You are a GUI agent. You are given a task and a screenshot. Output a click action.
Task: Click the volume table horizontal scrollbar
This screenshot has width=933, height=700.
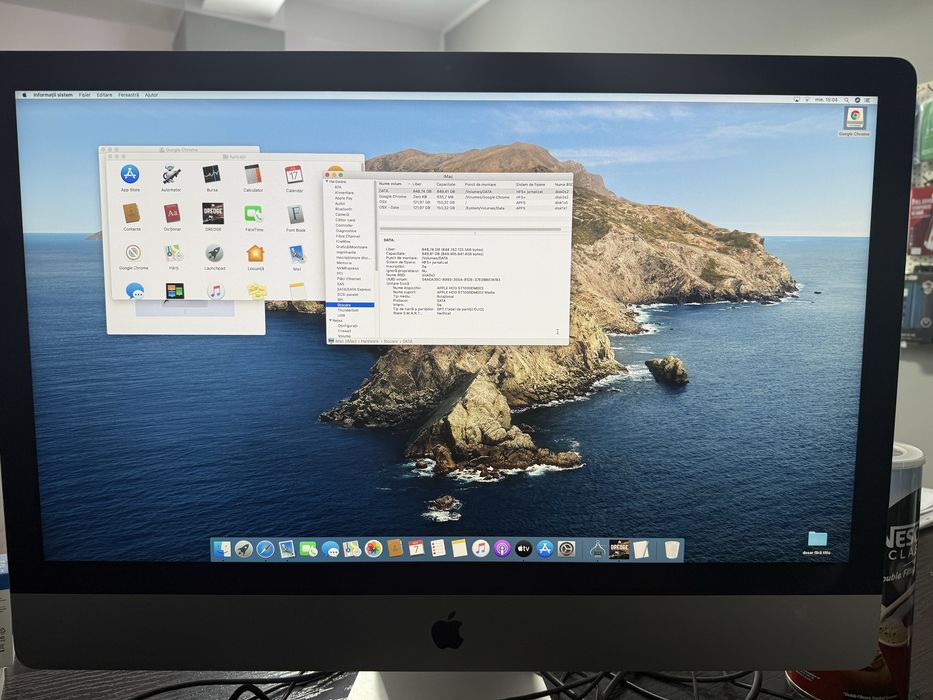470,229
